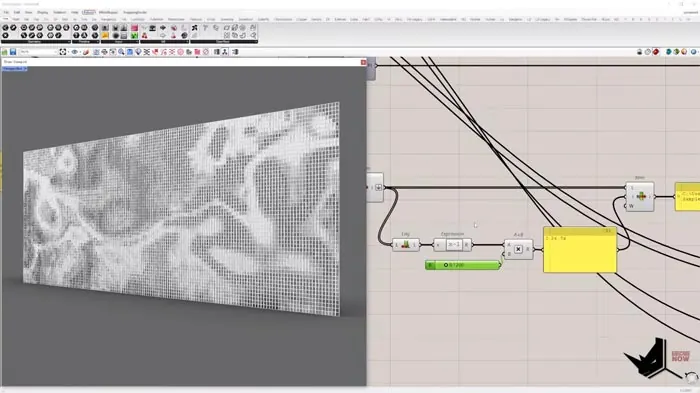Click the left name cap of the green slider

430,265
